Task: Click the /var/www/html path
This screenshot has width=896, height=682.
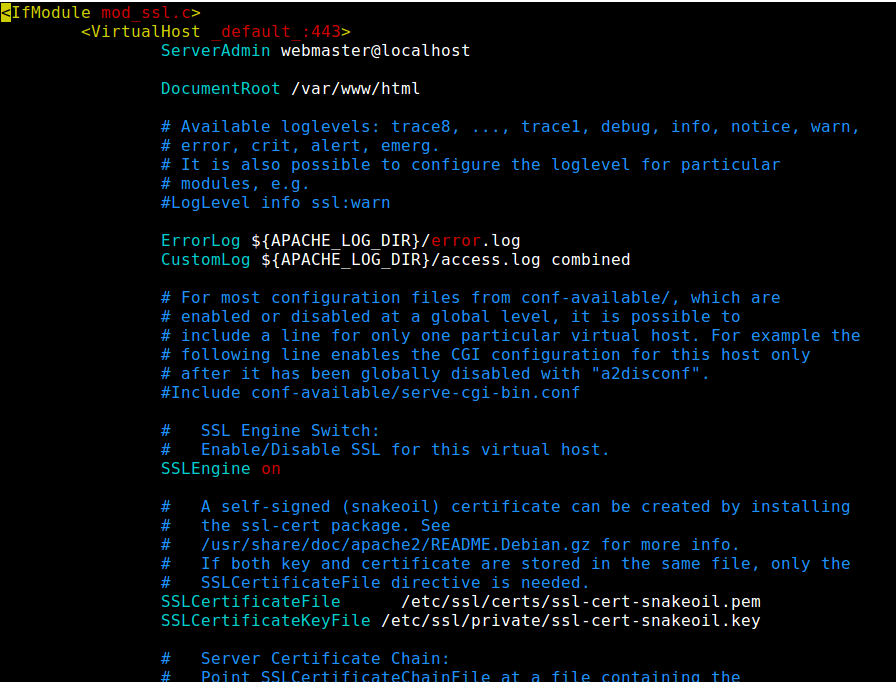Action: pos(355,89)
